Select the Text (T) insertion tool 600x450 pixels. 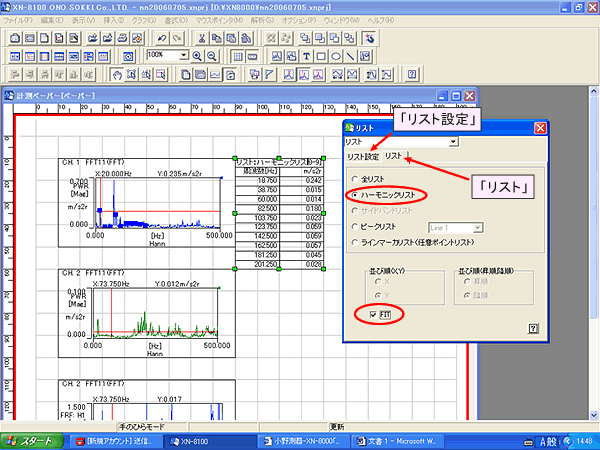pyautogui.click(x=306, y=57)
